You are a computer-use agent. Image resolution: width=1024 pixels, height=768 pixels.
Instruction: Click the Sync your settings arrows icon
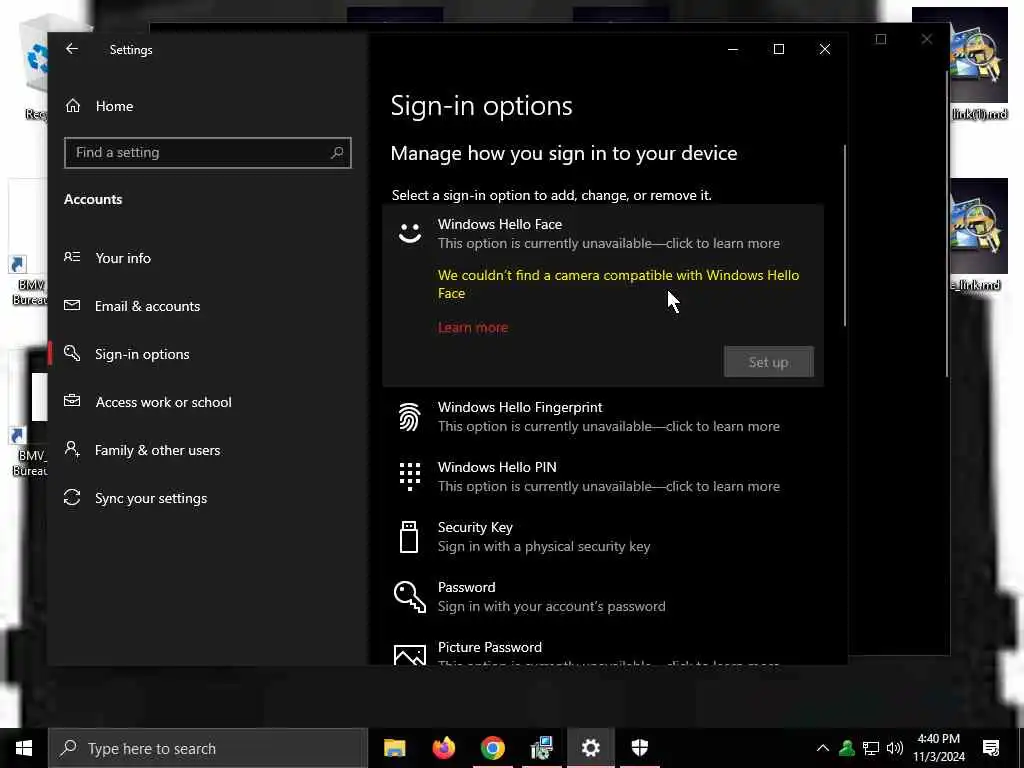click(x=72, y=497)
